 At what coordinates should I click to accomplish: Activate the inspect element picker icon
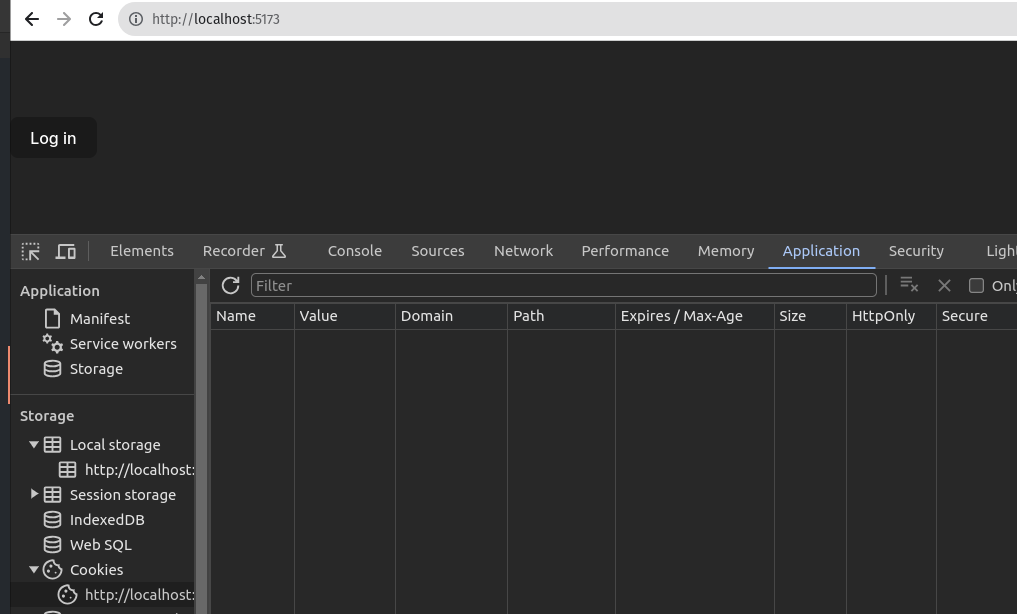30,251
